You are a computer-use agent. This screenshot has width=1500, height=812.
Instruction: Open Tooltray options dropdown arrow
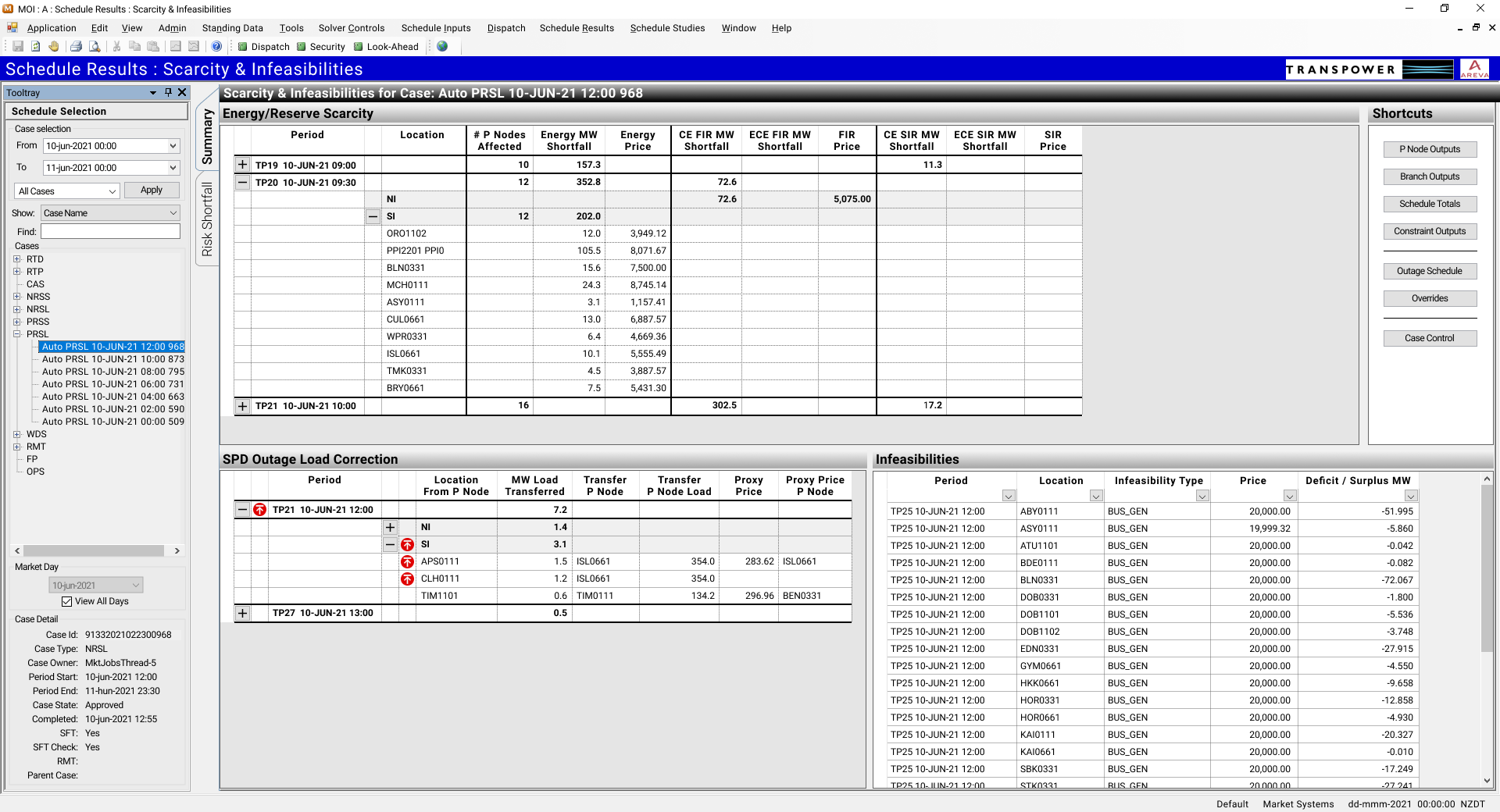point(153,93)
